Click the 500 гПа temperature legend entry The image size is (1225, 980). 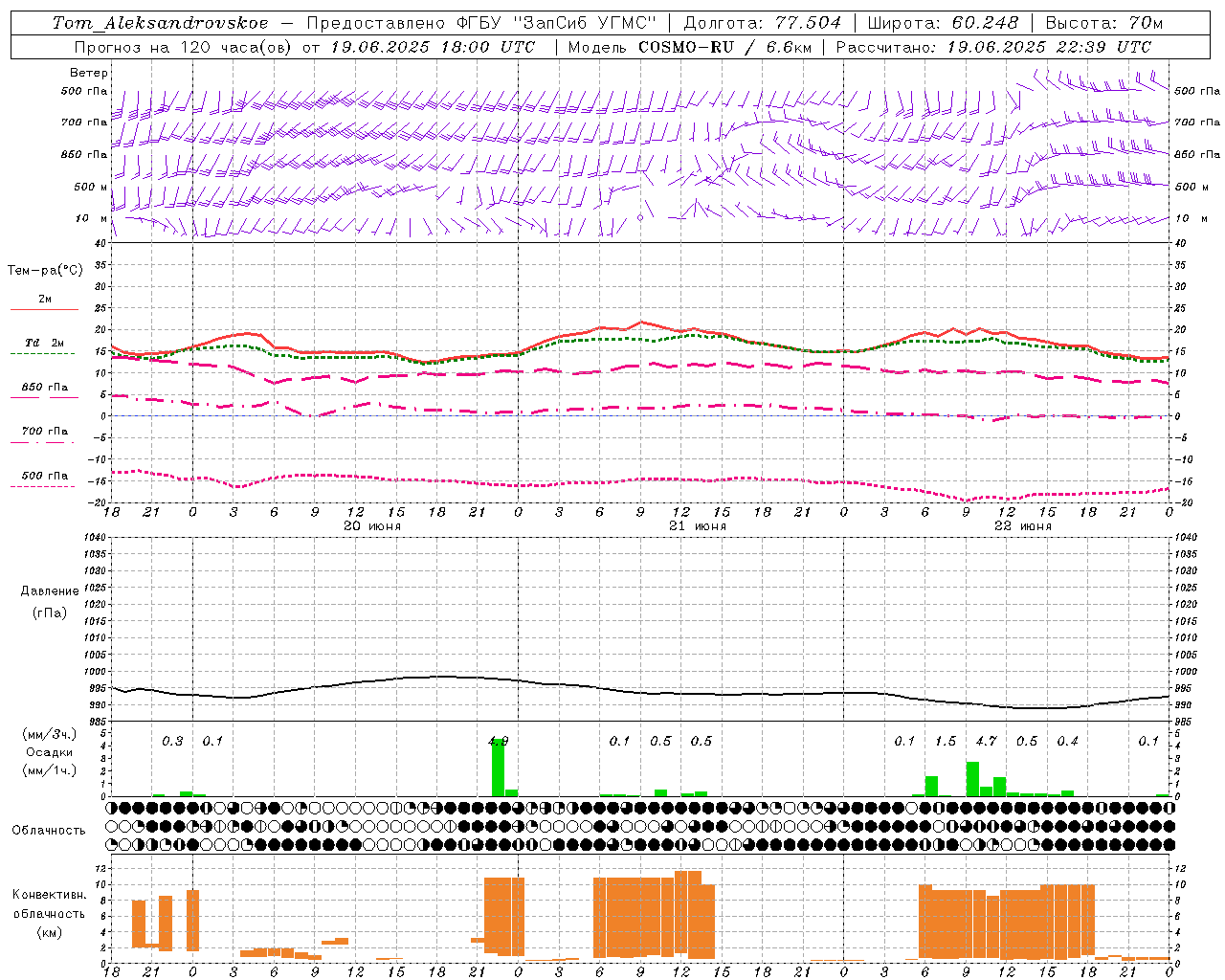[x=45, y=476]
